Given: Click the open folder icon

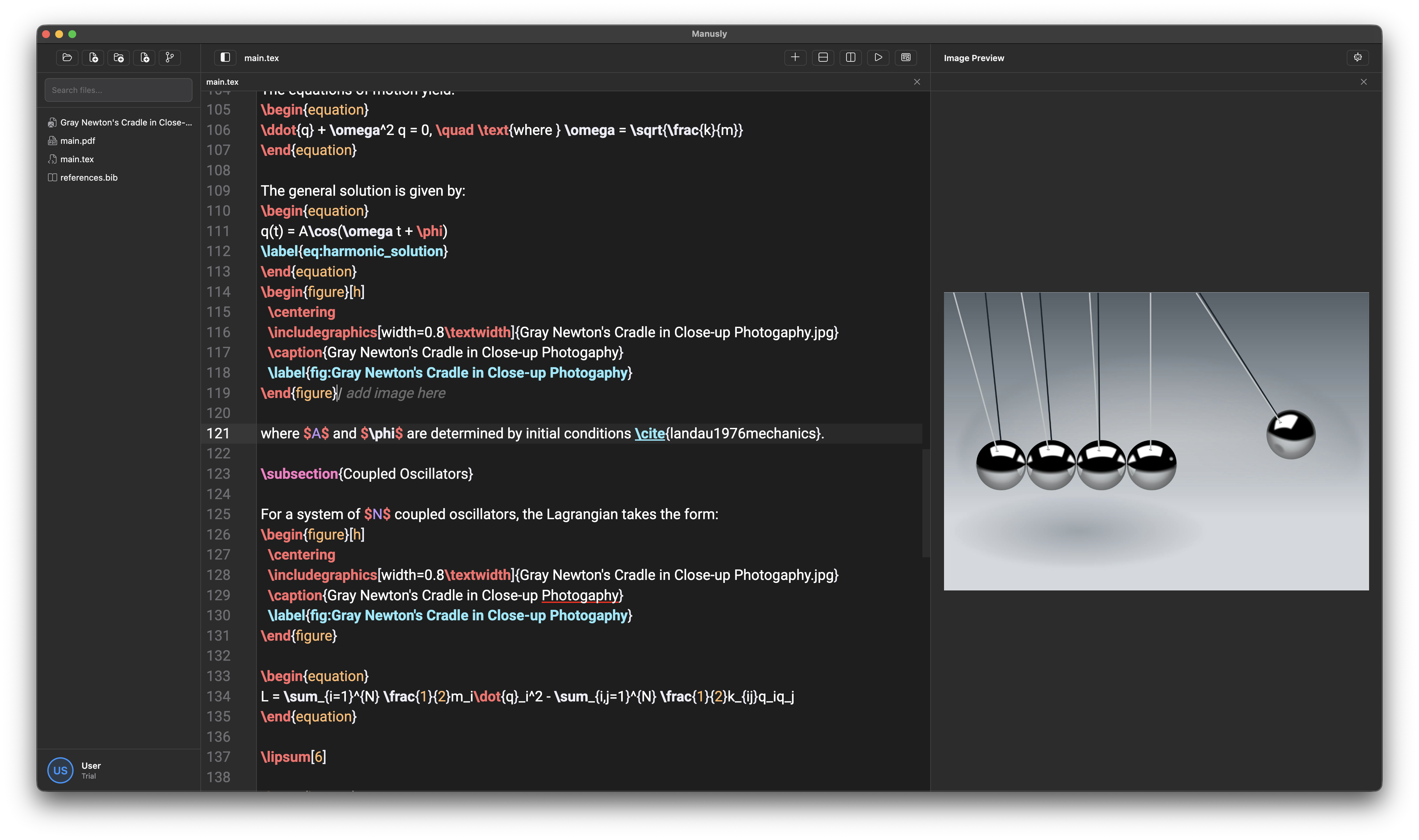Looking at the screenshot, I should (67, 58).
